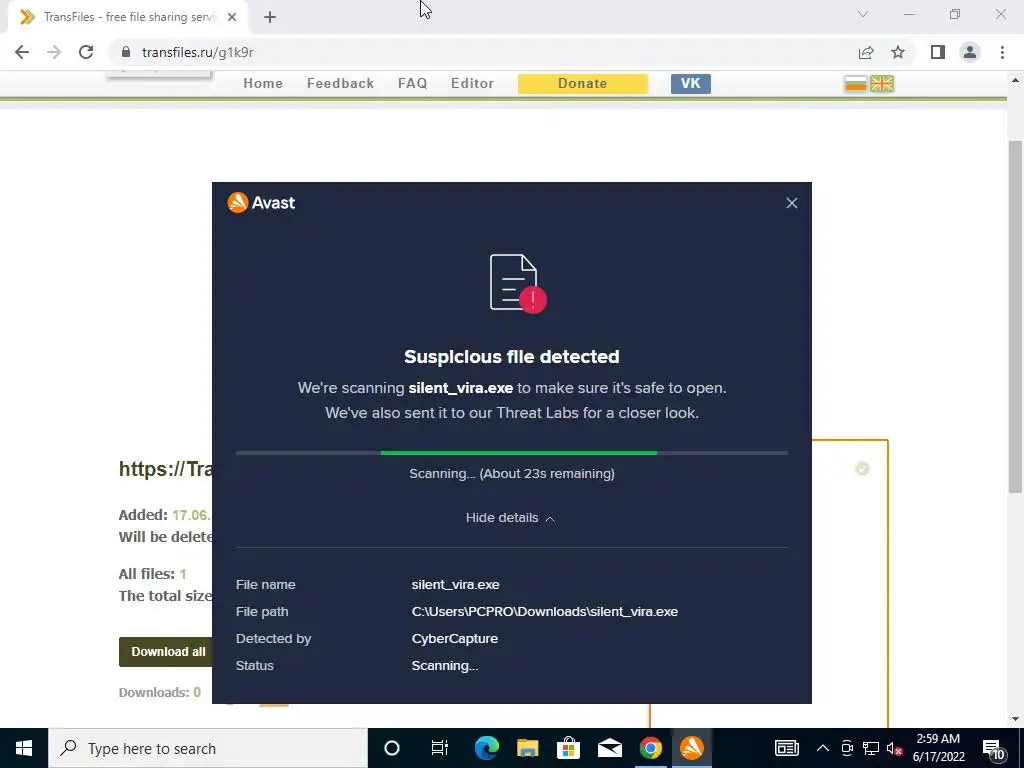Open the notification center
The height and width of the screenshot is (768, 1024).
point(995,750)
